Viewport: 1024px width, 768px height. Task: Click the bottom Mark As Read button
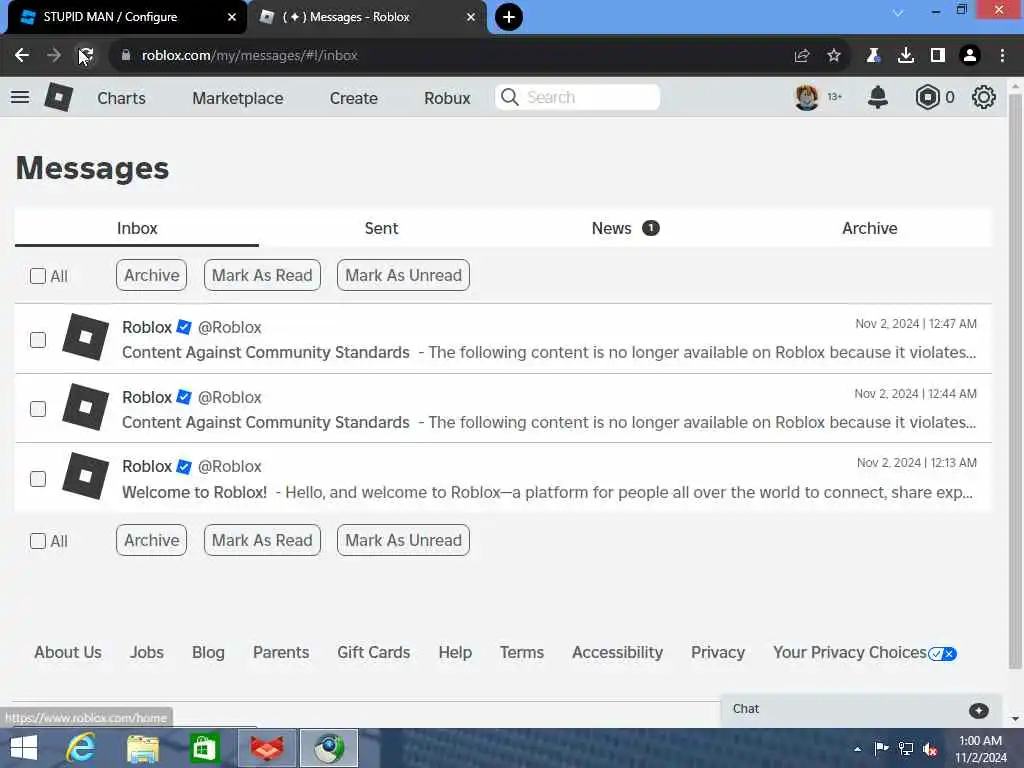click(262, 540)
